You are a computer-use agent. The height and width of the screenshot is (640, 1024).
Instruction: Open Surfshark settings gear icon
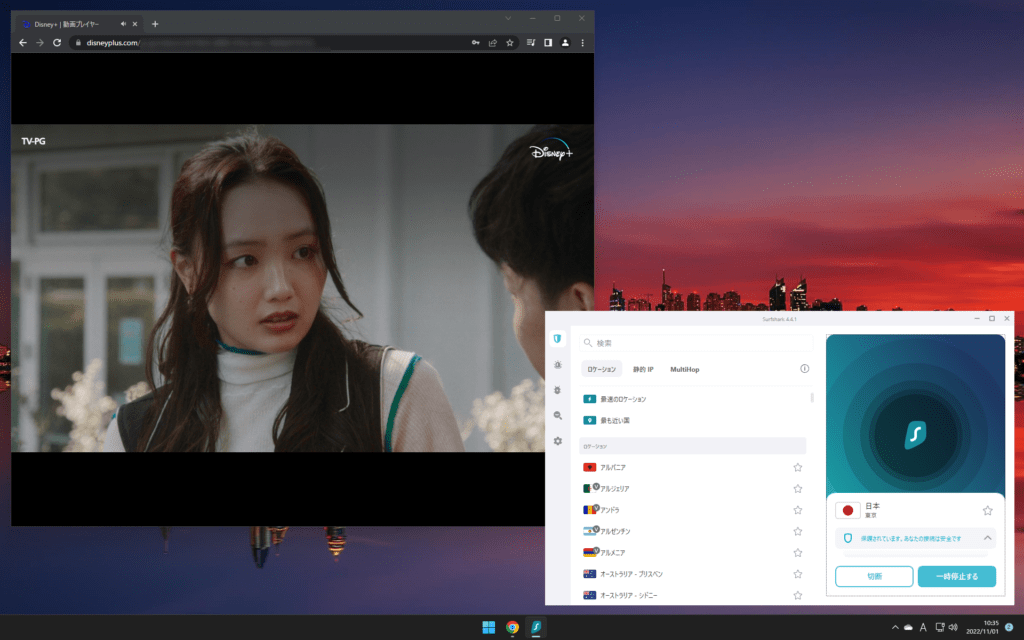[558, 441]
